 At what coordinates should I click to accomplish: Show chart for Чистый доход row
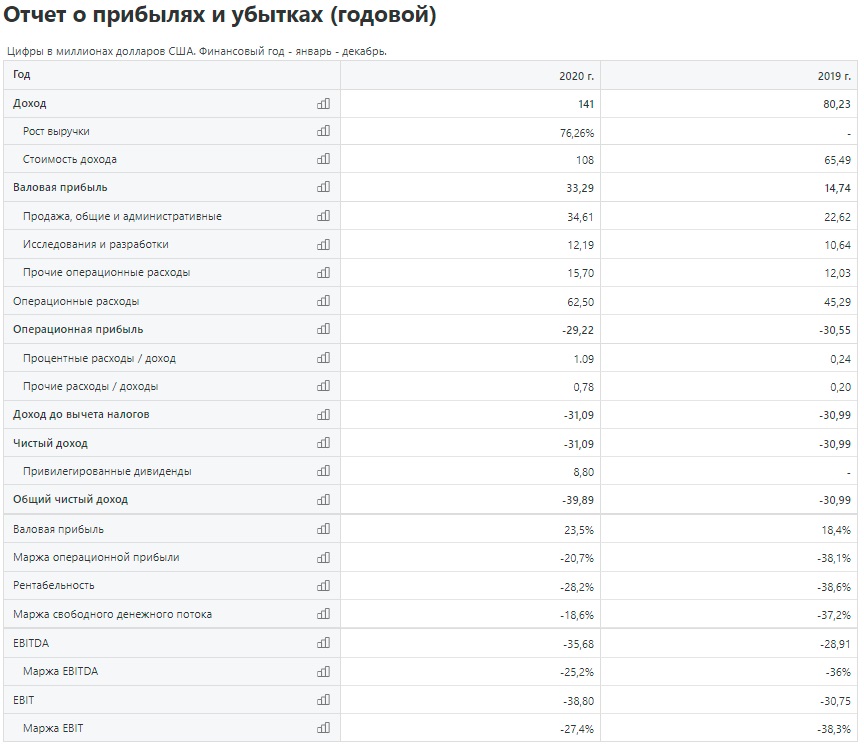(323, 443)
